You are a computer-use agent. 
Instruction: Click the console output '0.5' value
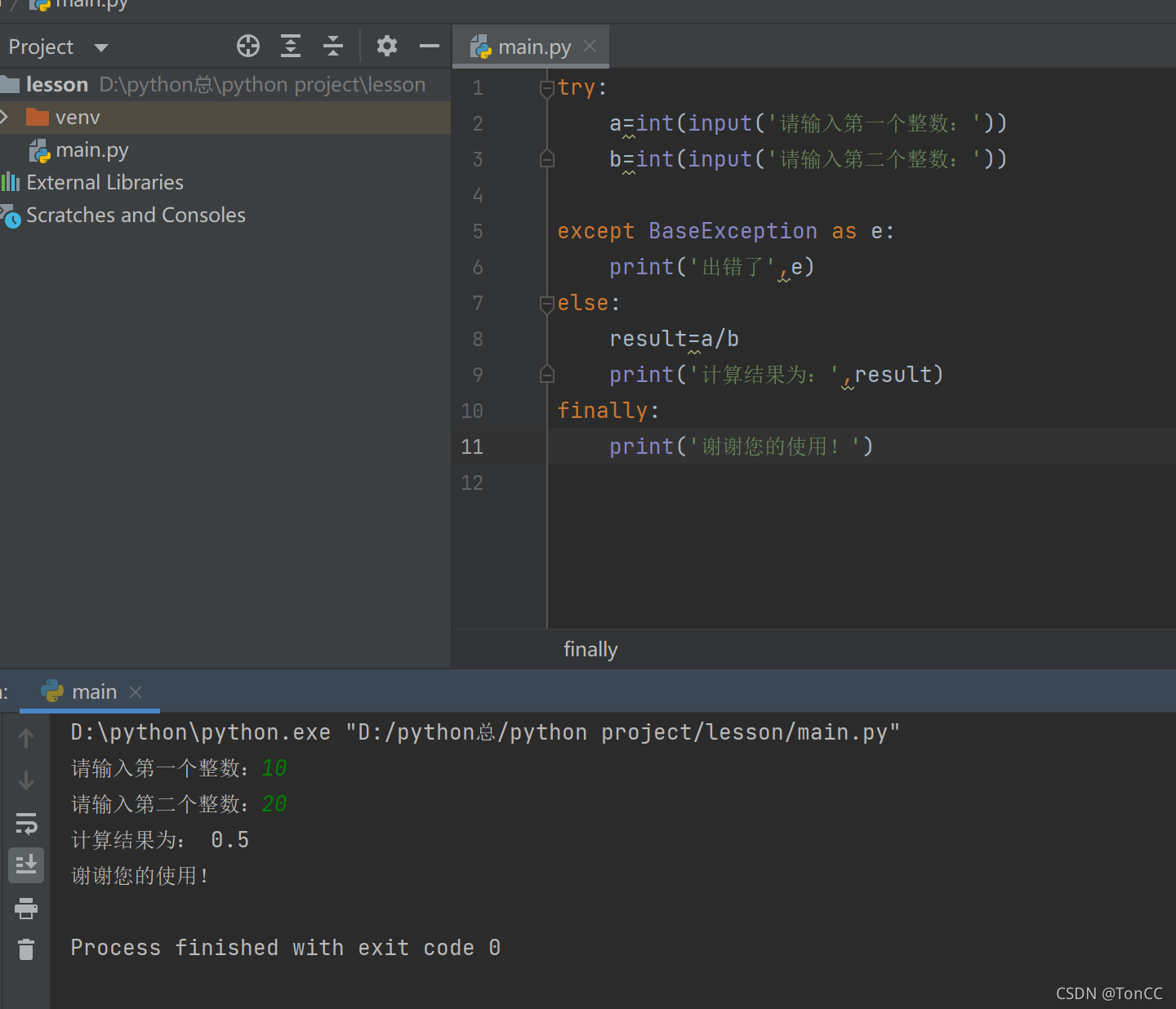point(230,840)
